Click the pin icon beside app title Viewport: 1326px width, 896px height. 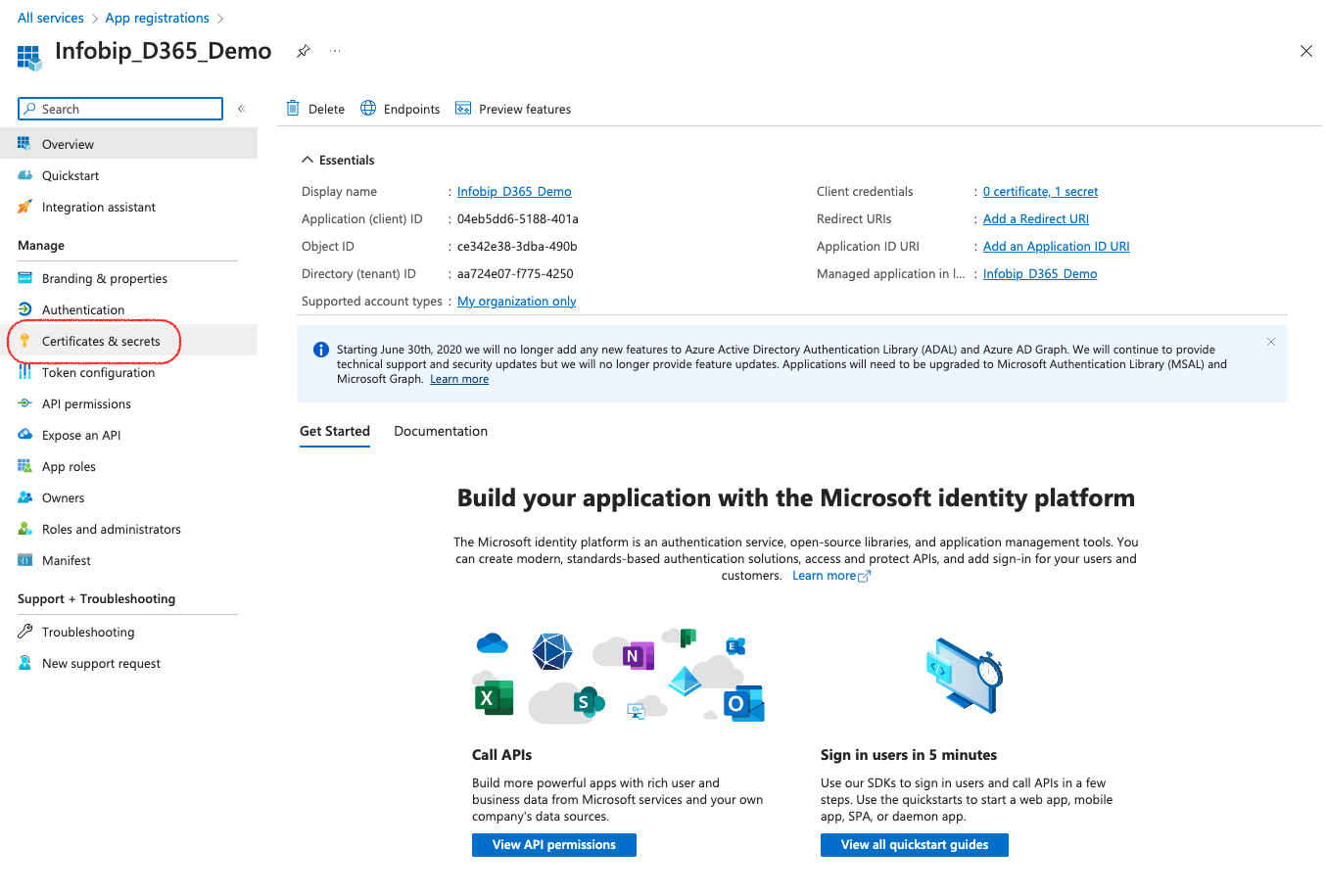point(304,51)
